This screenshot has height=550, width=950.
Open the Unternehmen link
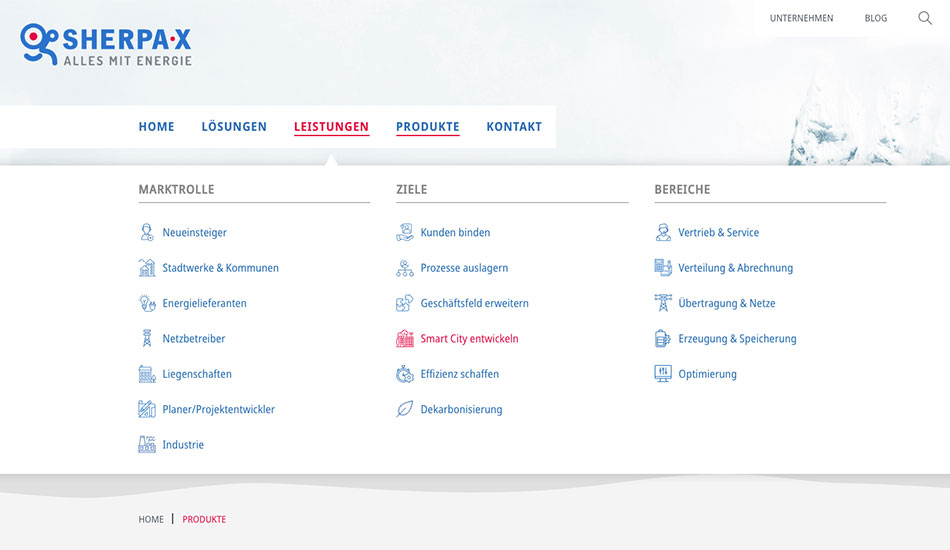(x=801, y=18)
